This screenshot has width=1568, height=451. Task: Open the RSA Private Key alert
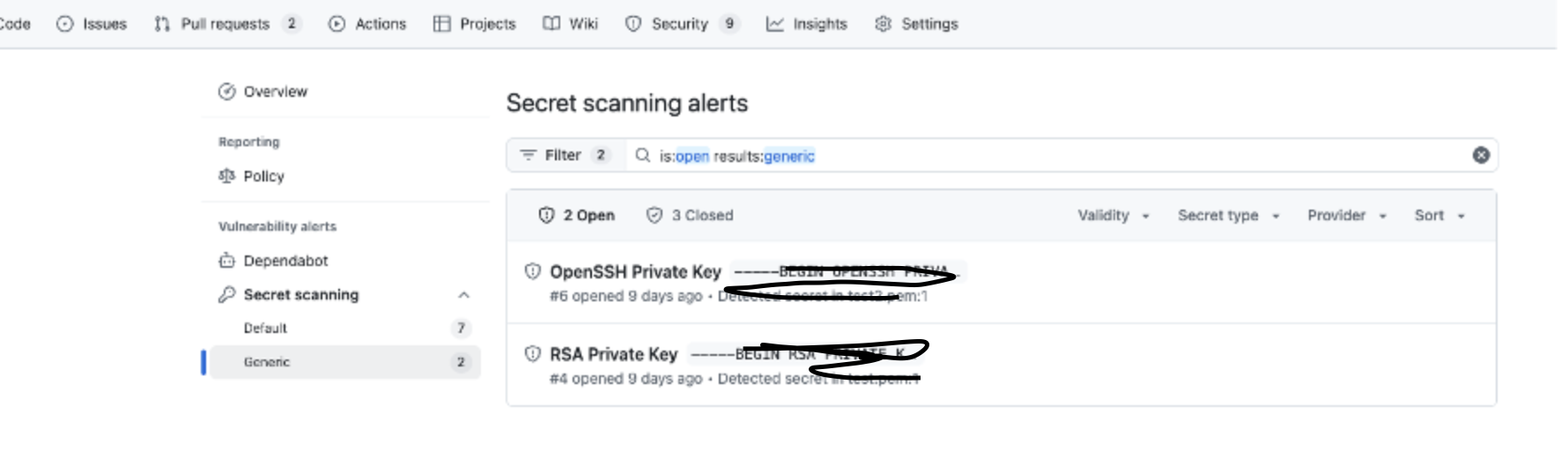click(614, 354)
